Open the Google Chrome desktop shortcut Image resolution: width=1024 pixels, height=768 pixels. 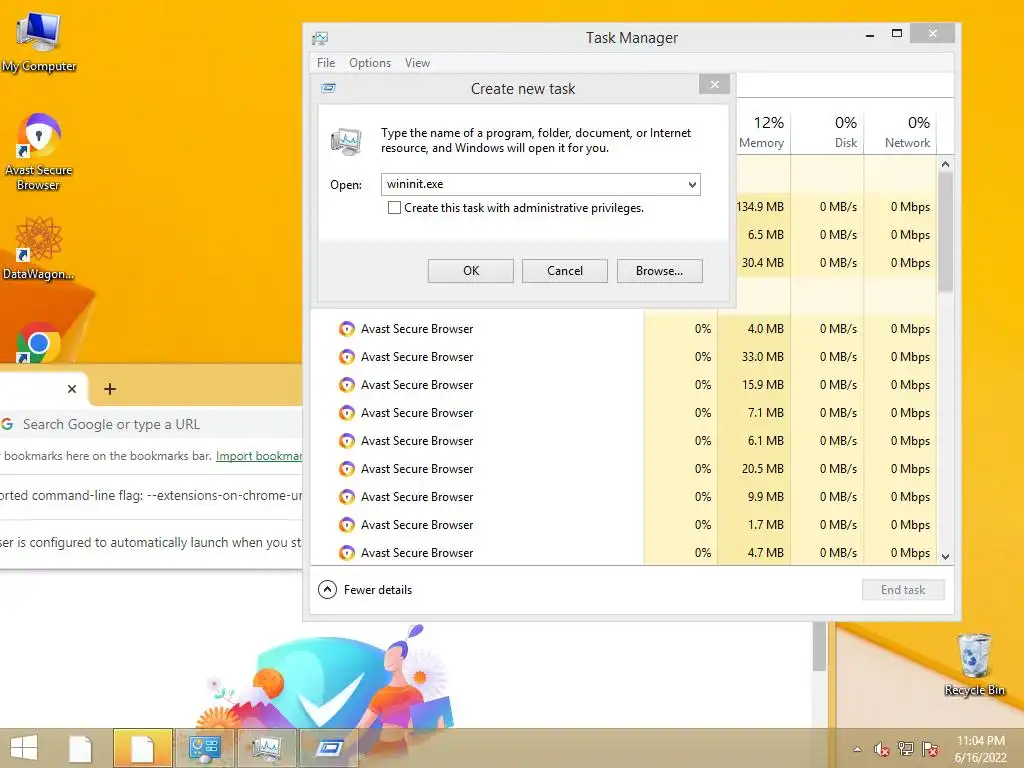pos(38,343)
